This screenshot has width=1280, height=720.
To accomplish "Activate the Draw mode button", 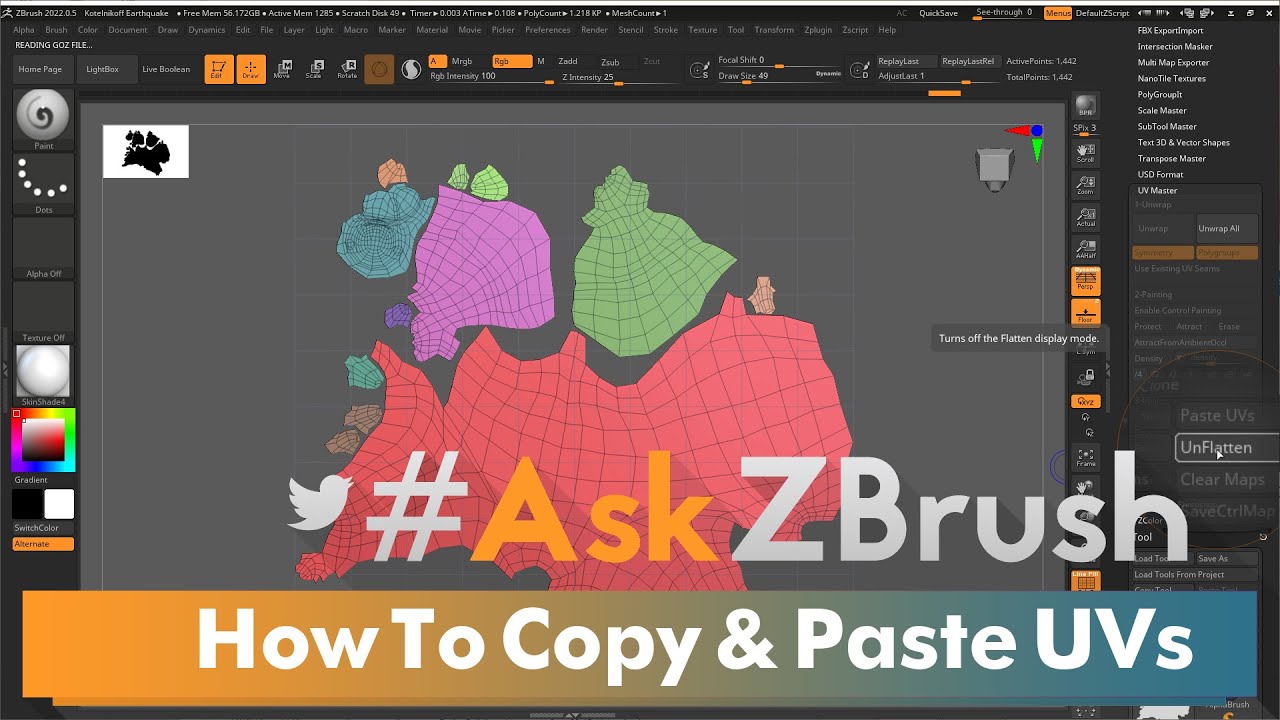I will 251,69.
